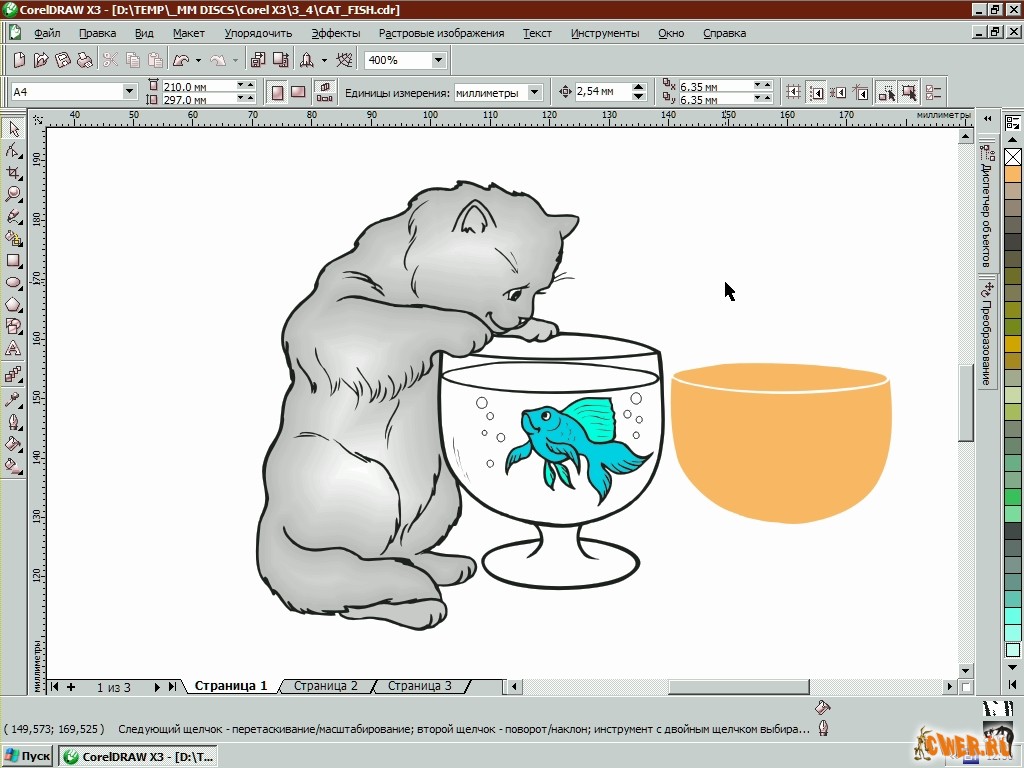
Task: Click the Print icon in toolbar
Action: [x=85, y=60]
